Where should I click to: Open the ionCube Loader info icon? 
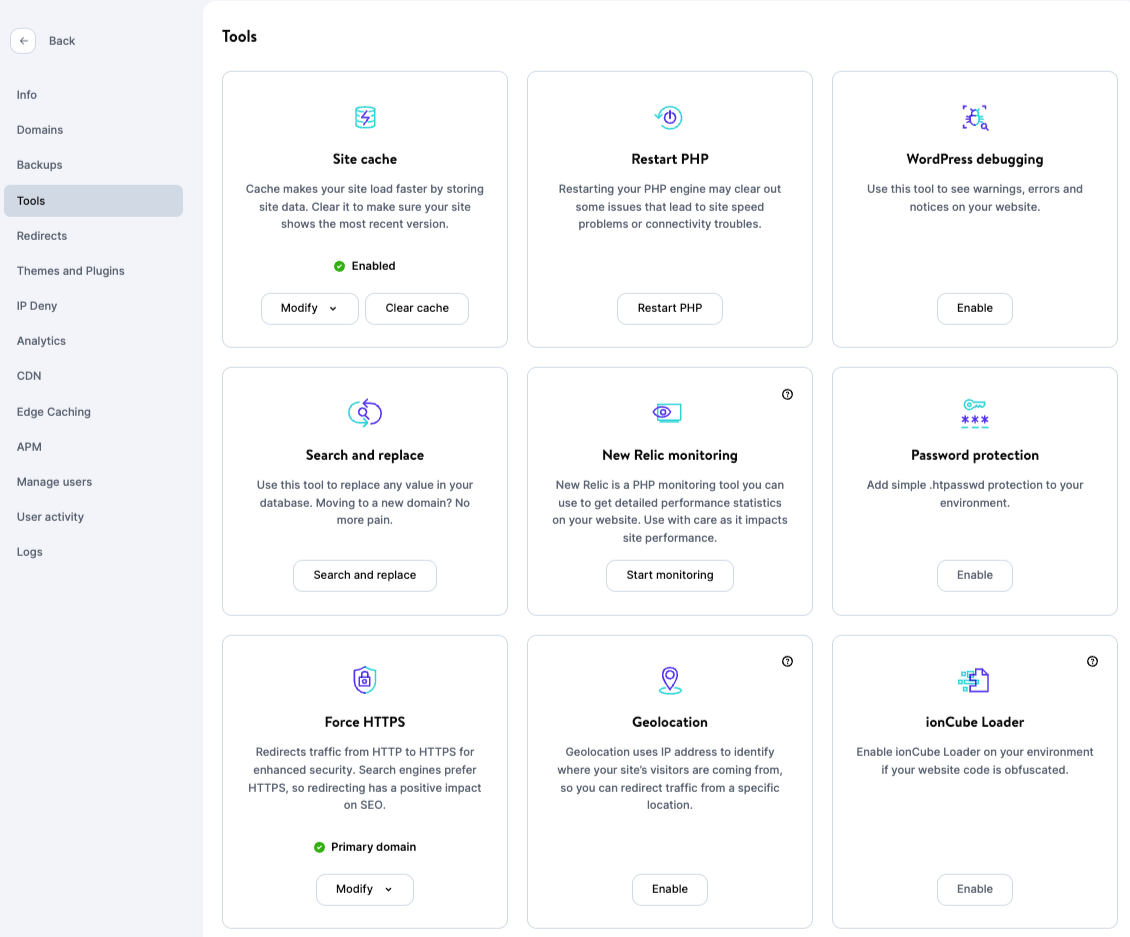1092,661
